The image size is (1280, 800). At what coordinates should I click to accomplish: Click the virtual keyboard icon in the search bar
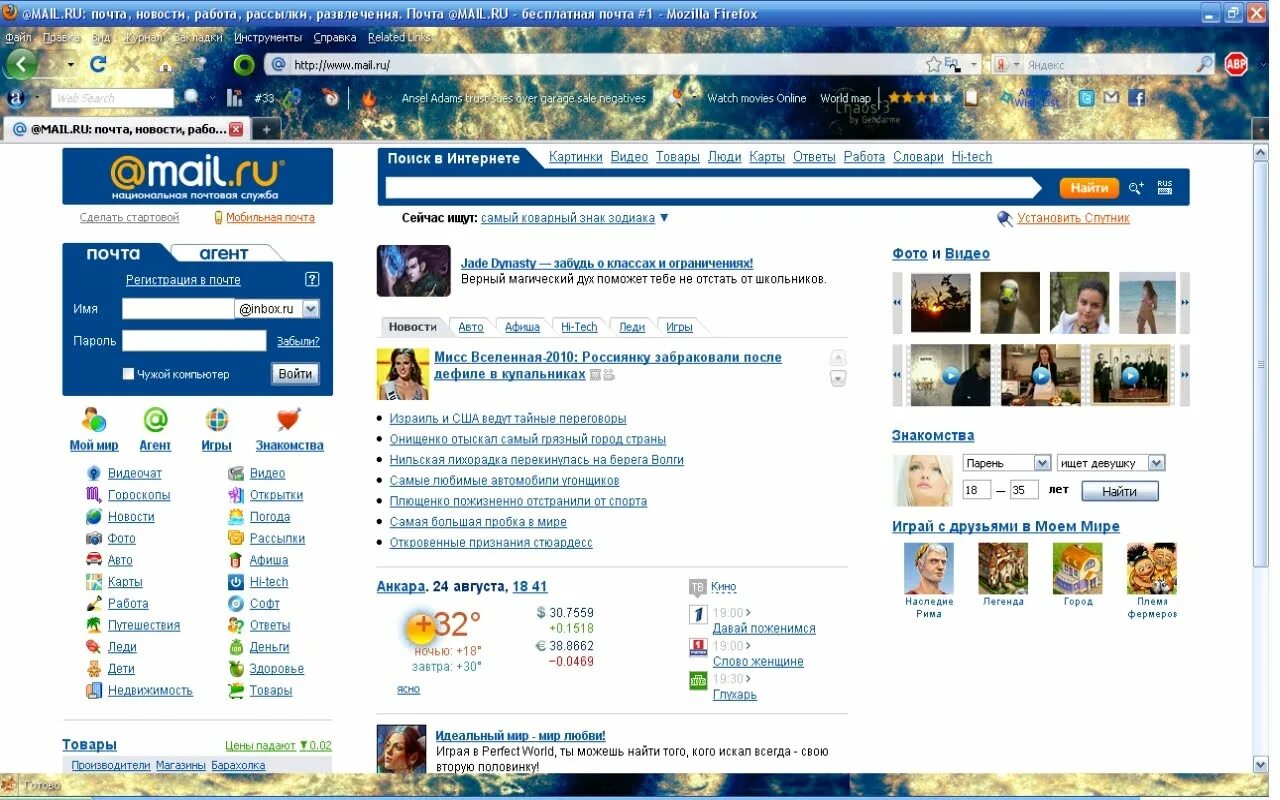tap(1165, 188)
